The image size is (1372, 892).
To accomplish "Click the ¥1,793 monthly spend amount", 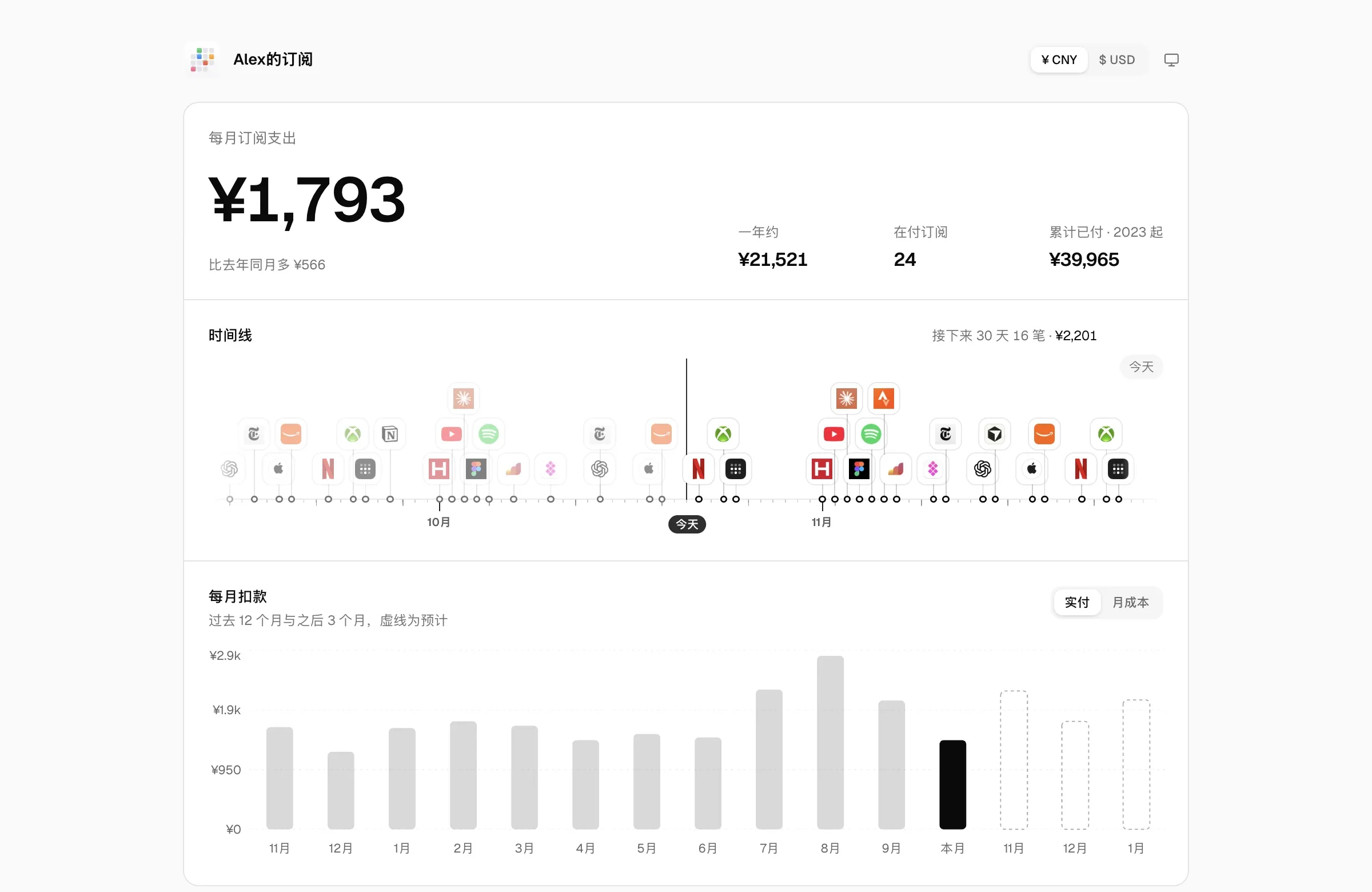I will pos(306,200).
